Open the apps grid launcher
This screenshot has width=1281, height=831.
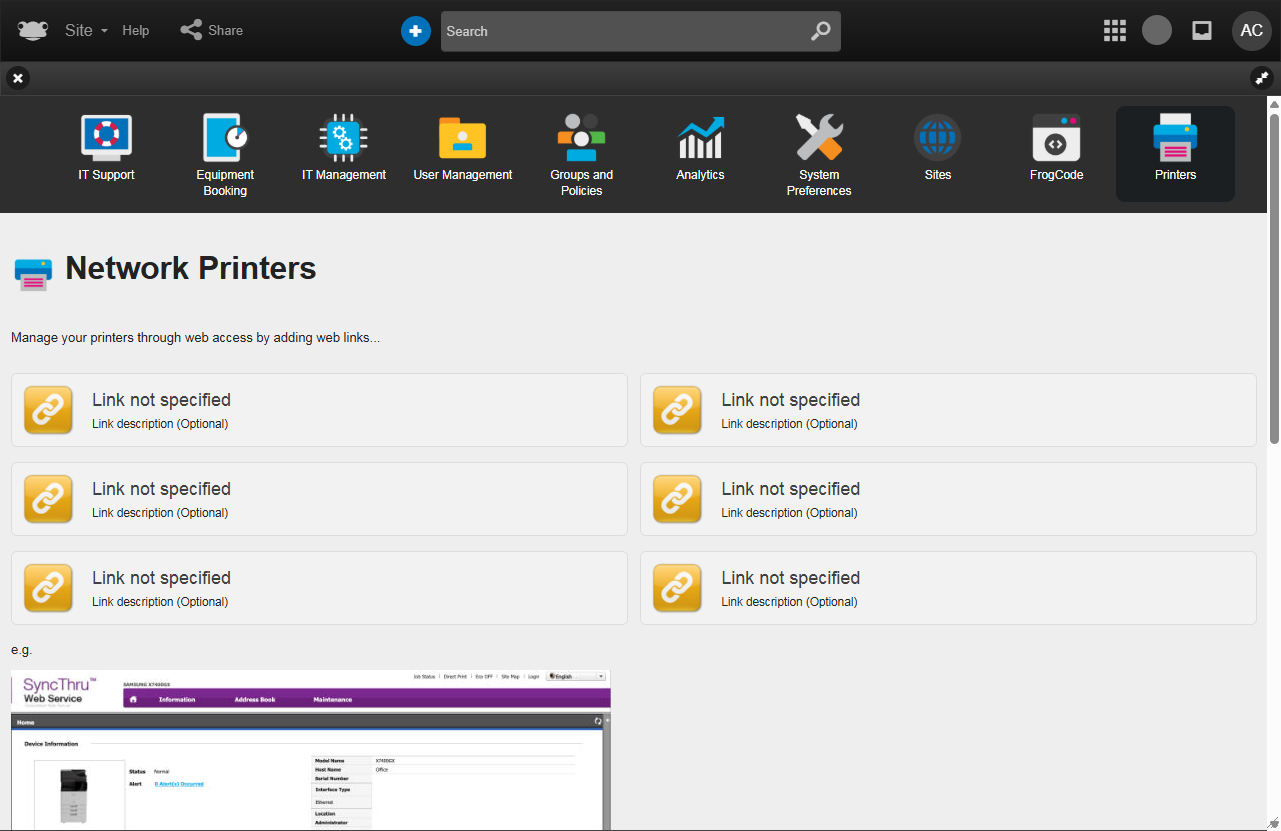[x=1114, y=31]
